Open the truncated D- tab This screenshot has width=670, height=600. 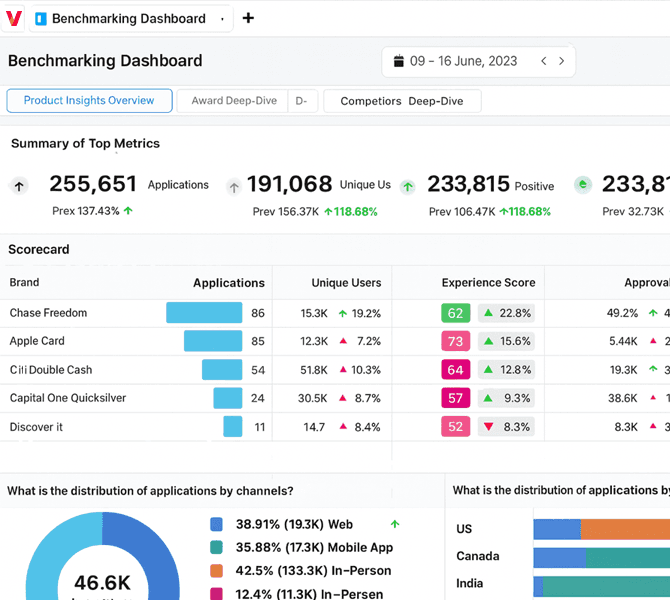[x=302, y=101]
